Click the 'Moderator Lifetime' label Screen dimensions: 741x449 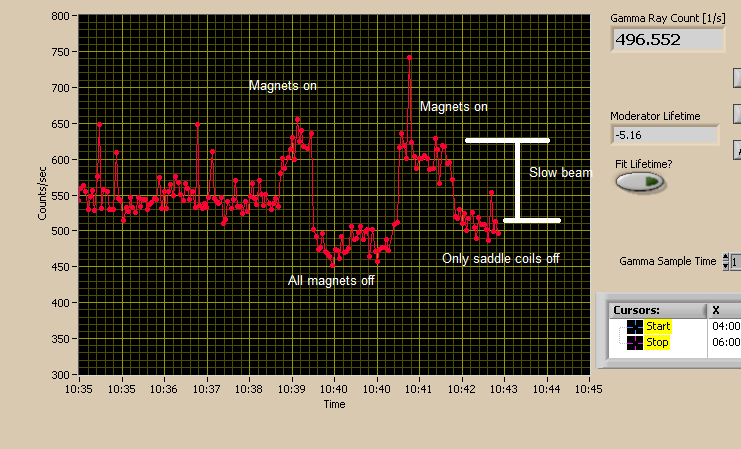pyautogui.click(x=655, y=116)
